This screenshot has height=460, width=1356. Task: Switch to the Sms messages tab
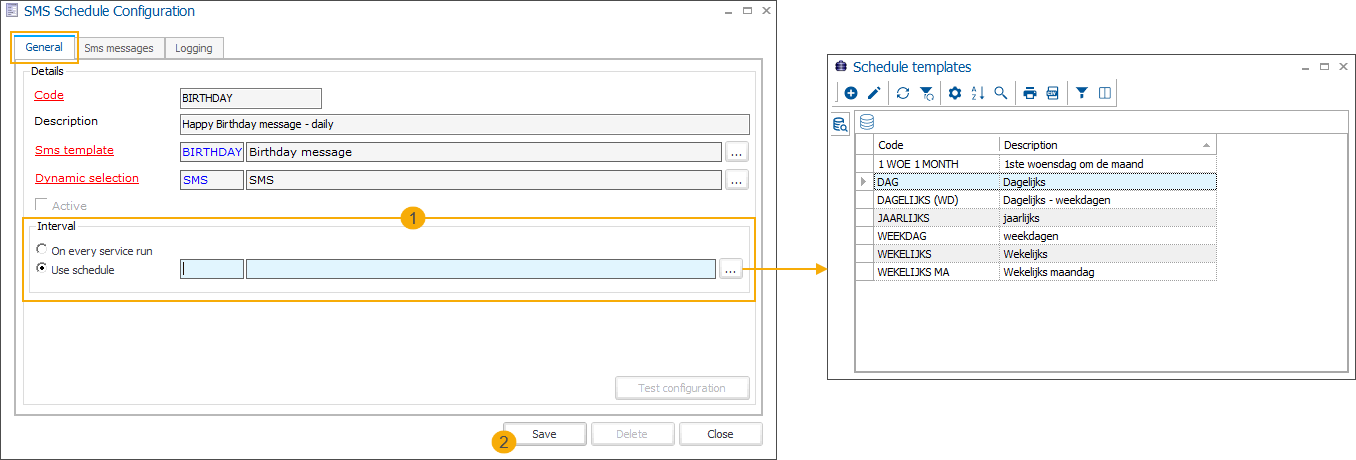(x=119, y=48)
